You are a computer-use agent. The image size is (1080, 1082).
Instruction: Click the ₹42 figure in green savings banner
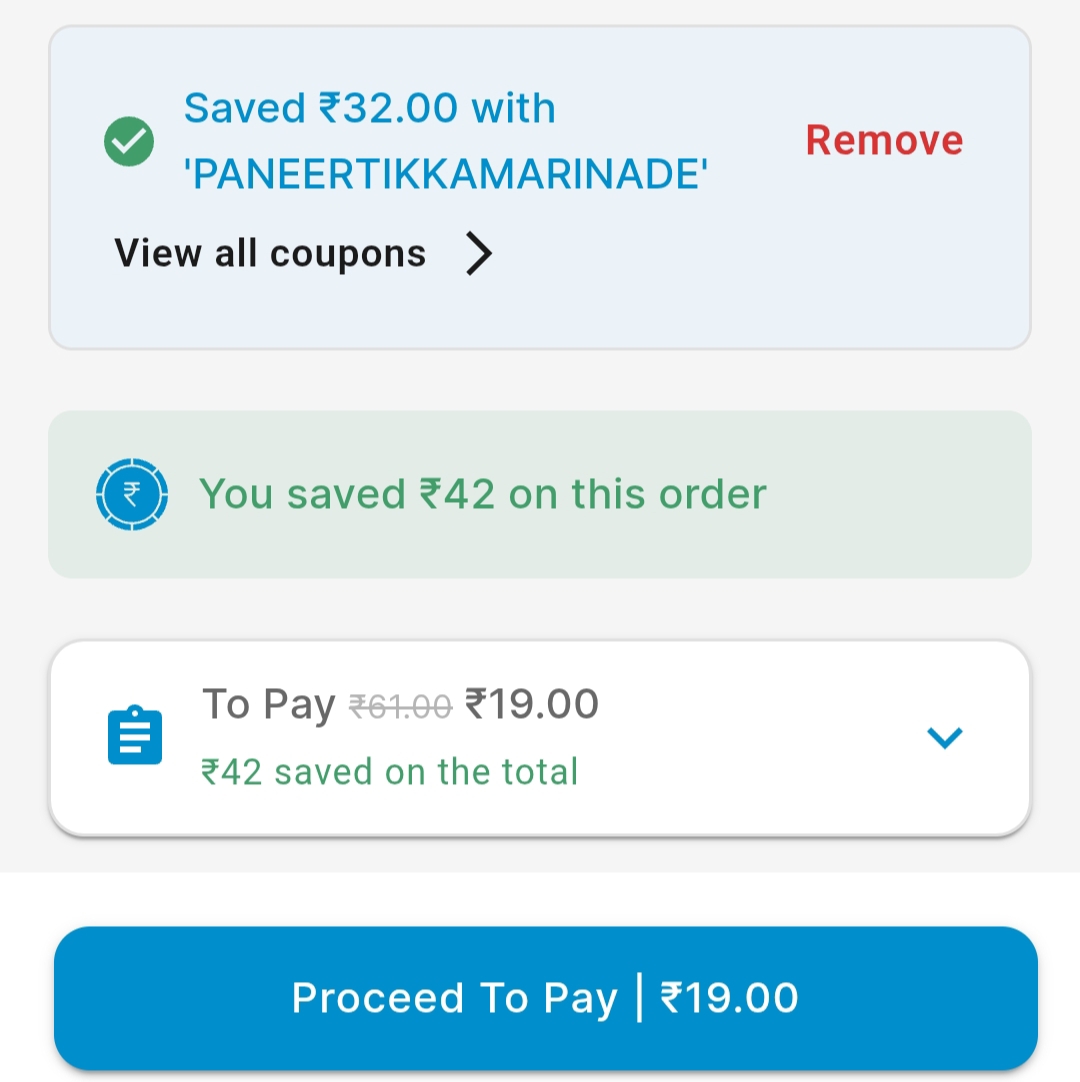[x=457, y=494]
